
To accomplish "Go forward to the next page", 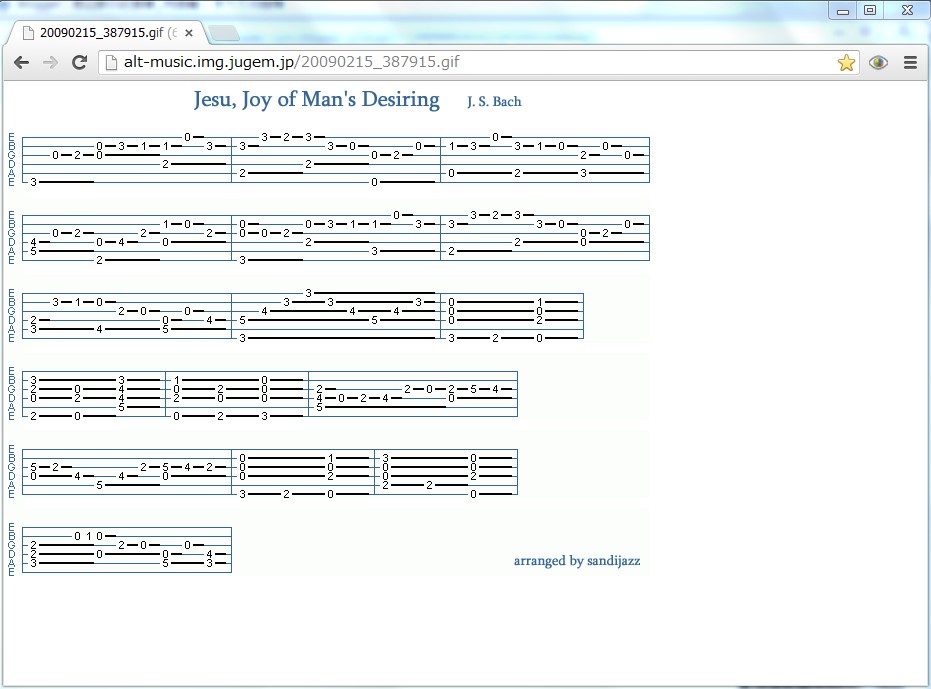I will point(50,62).
